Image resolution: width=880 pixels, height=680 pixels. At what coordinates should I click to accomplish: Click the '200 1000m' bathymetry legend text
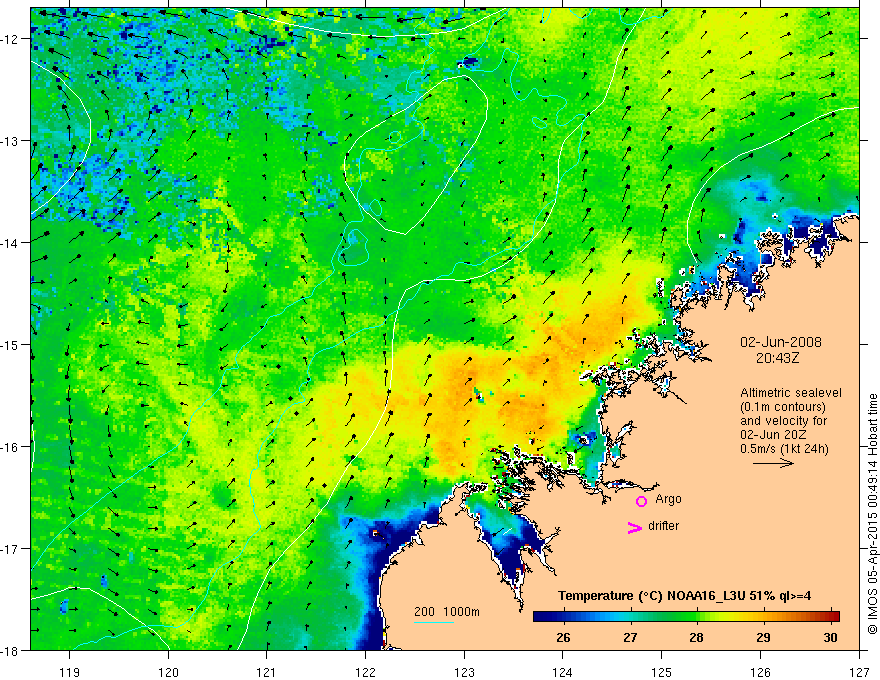447,612
